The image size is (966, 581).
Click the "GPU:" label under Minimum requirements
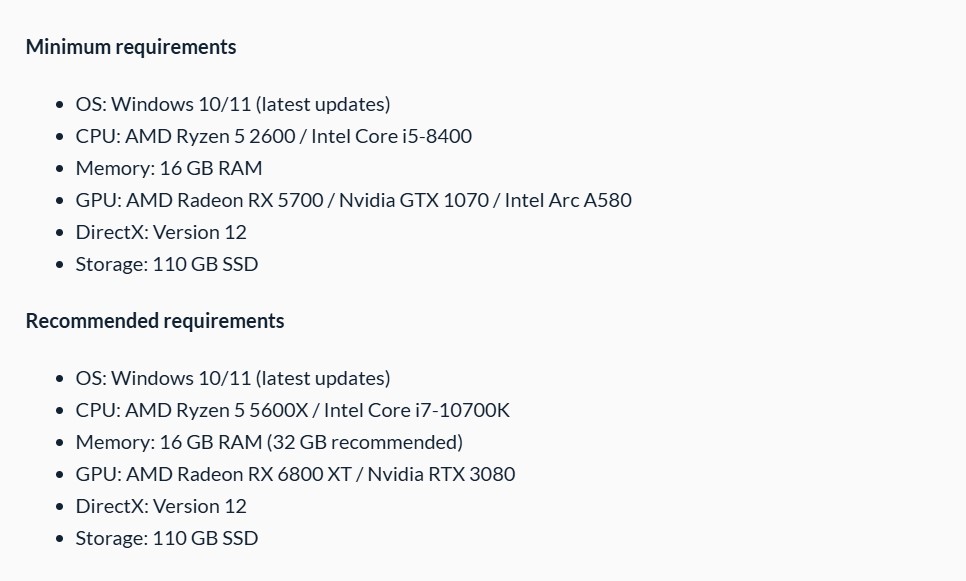click(98, 200)
